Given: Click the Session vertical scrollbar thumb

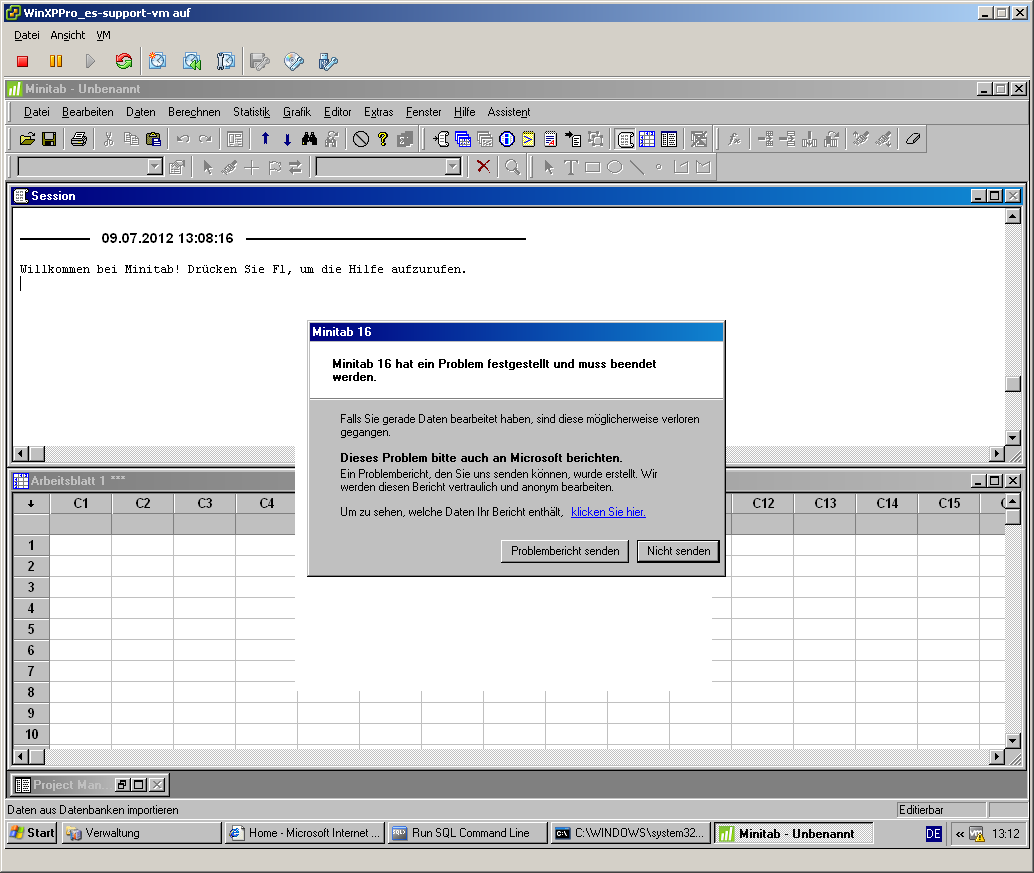Looking at the screenshot, I should point(1013,384).
